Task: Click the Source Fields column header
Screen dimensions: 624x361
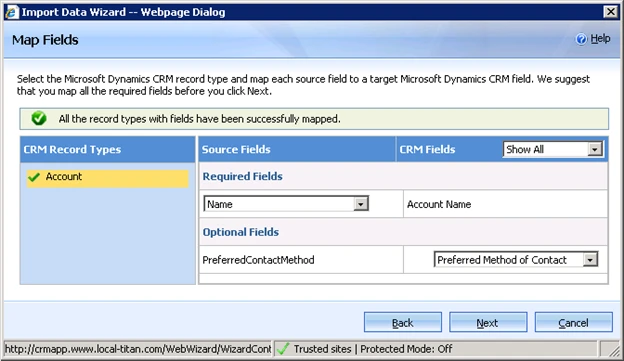Action: pyautogui.click(x=236, y=149)
